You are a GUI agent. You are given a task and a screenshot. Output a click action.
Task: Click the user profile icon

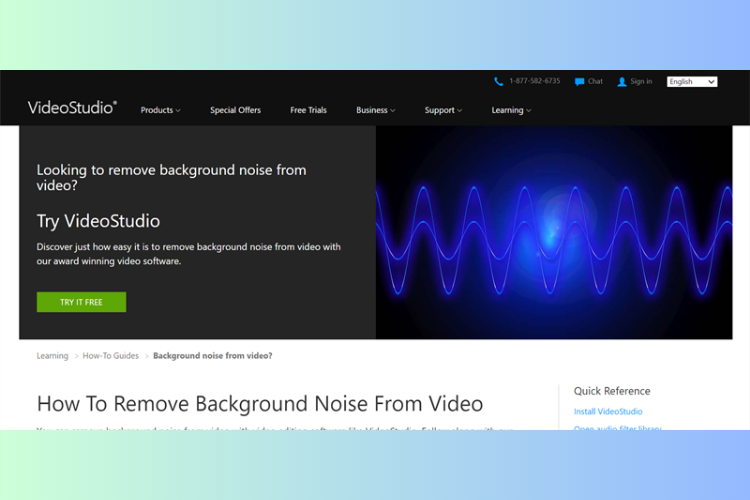pos(622,82)
